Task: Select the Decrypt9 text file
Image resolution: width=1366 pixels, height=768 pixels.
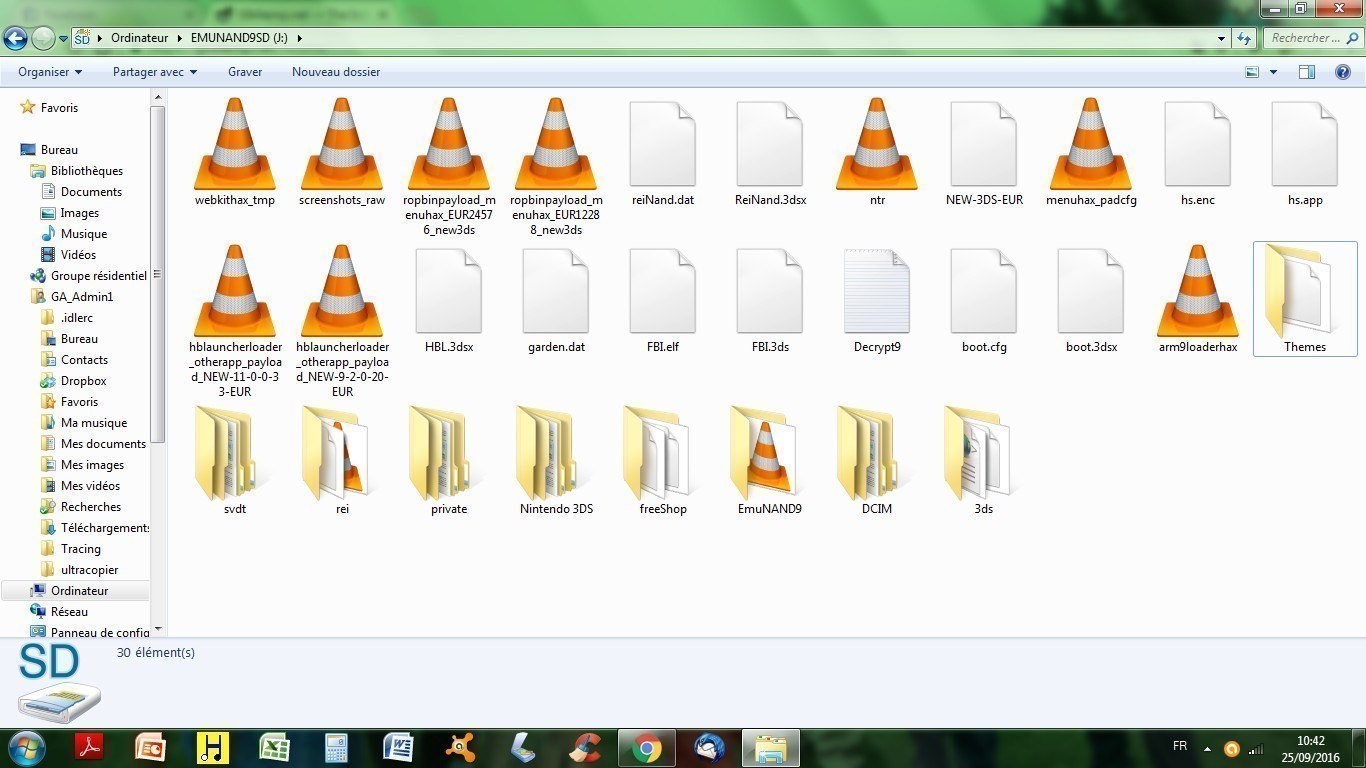Action: click(877, 300)
